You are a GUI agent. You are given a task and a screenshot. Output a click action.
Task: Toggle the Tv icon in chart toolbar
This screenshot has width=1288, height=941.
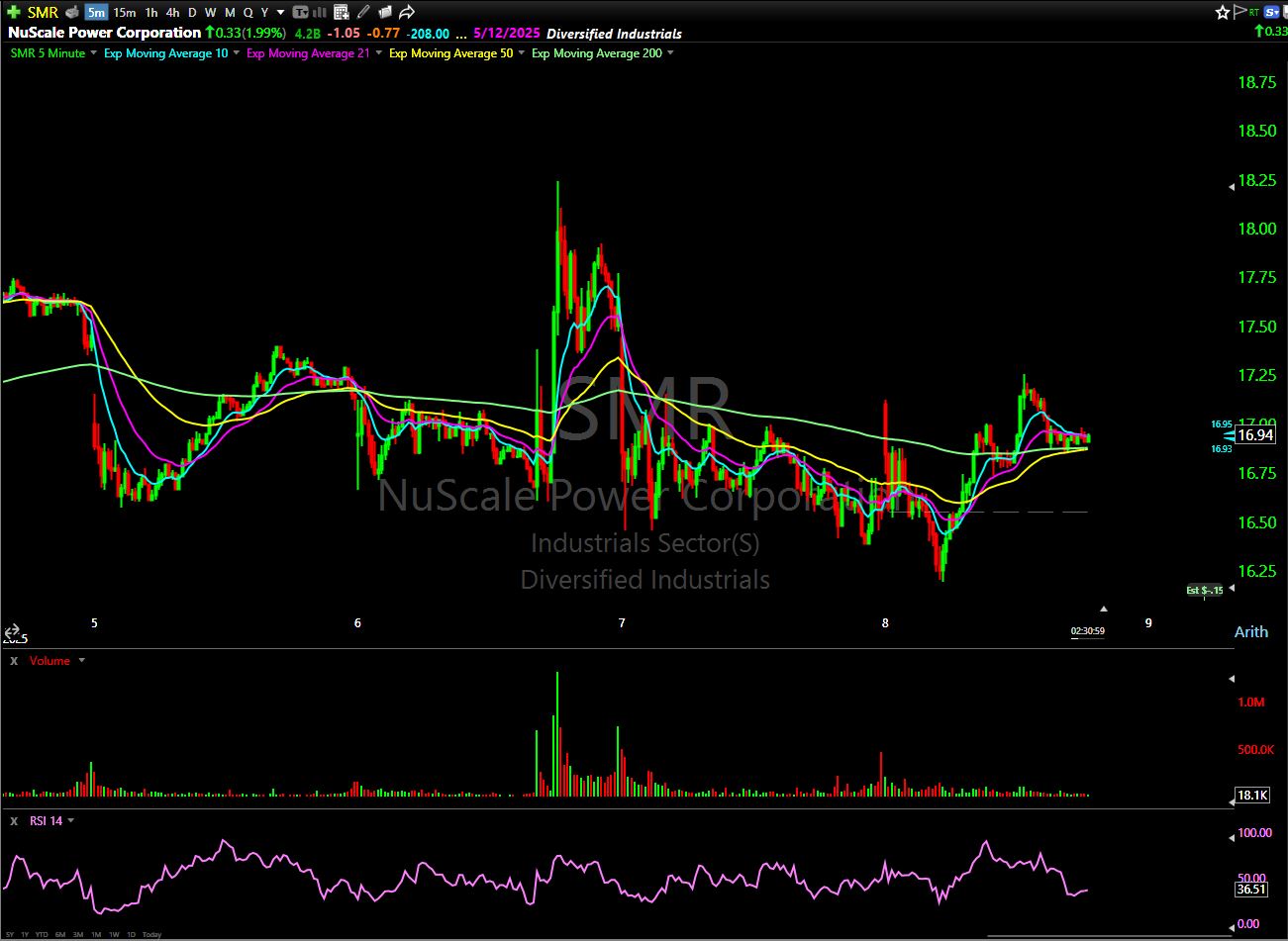301,13
